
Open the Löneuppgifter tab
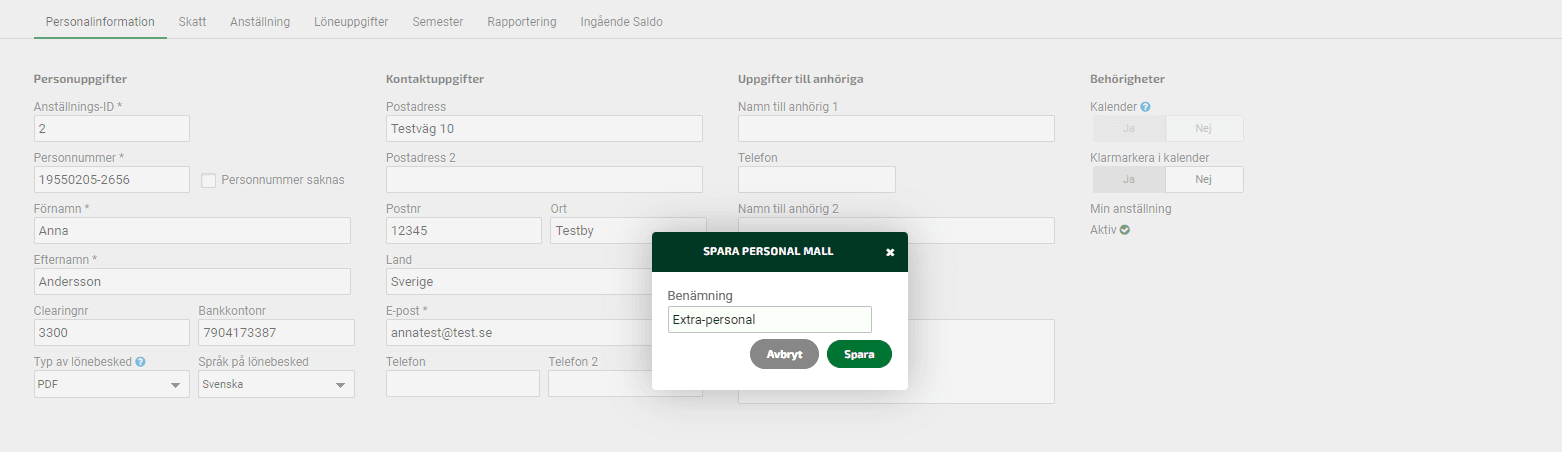pyautogui.click(x=350, y=21)
